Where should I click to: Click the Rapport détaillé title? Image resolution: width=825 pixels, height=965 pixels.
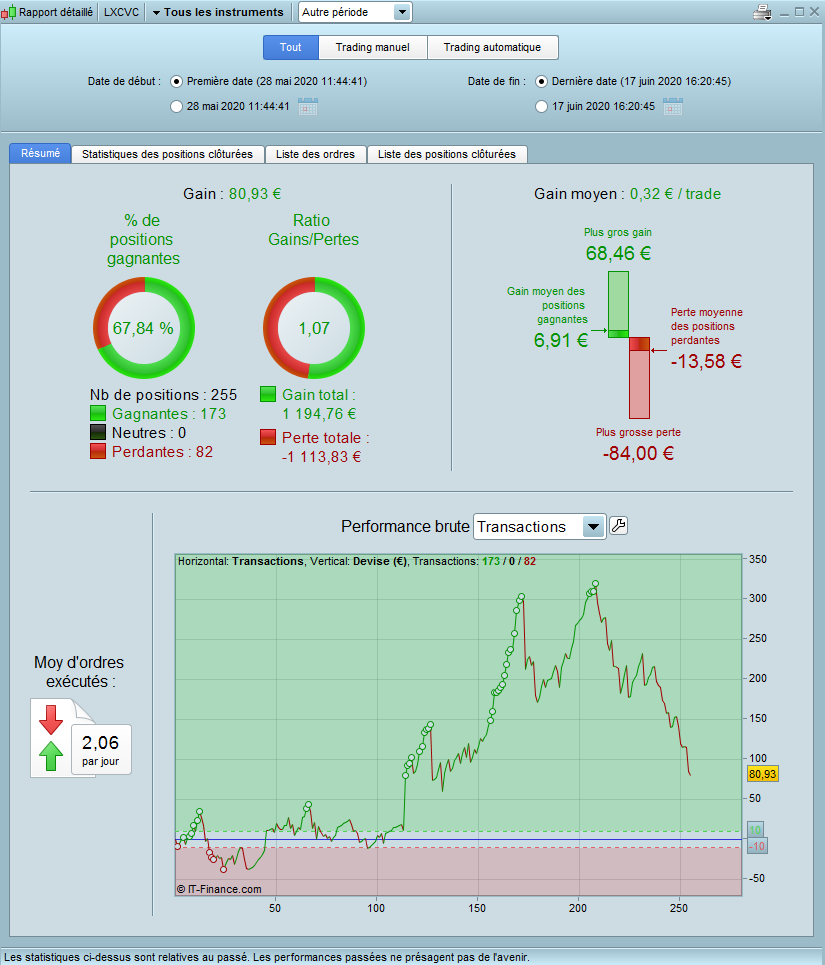click(x=56, y=12)
